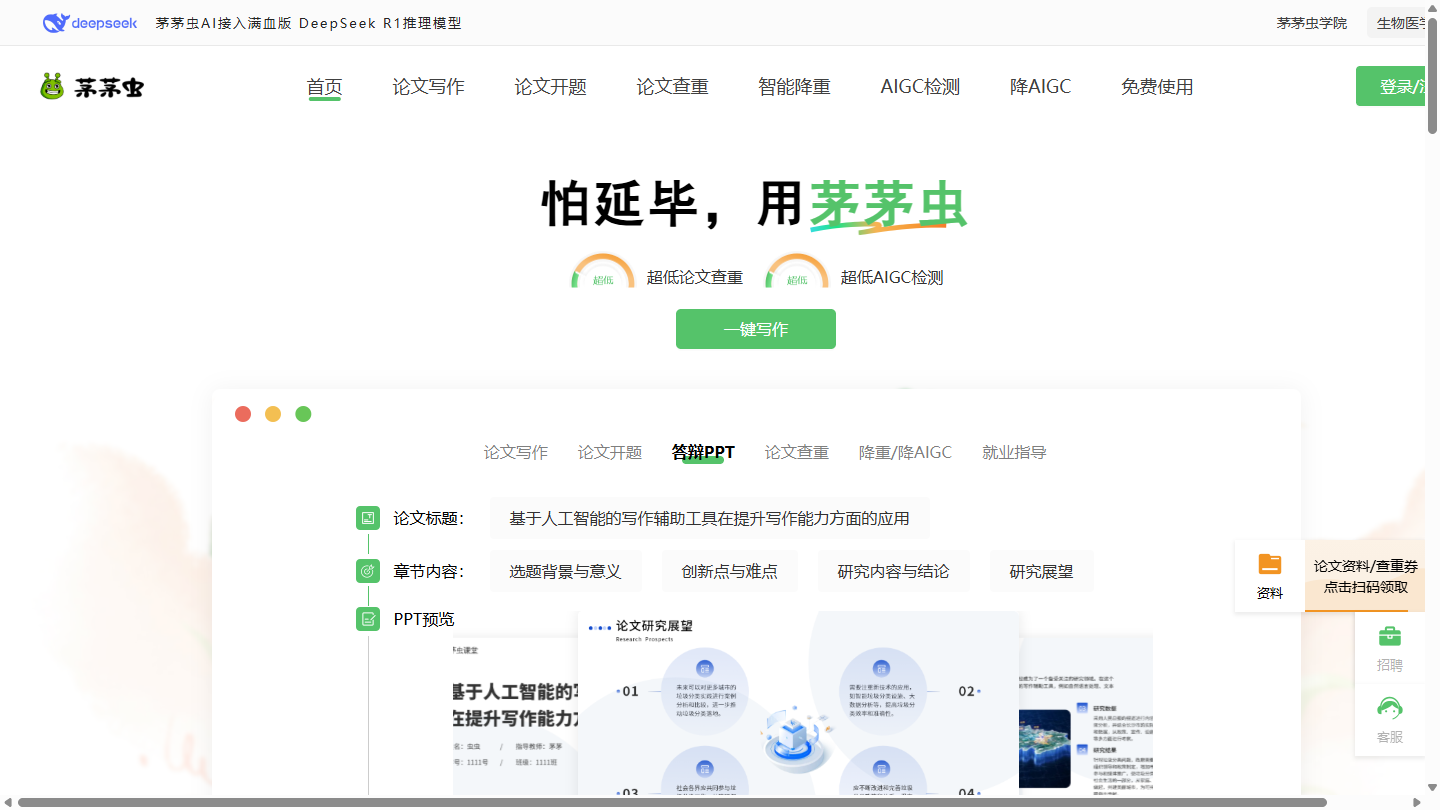Open 茅茅虫学院 link
This screenshot has height=810, width=1440.
[x=1311, y=23]
